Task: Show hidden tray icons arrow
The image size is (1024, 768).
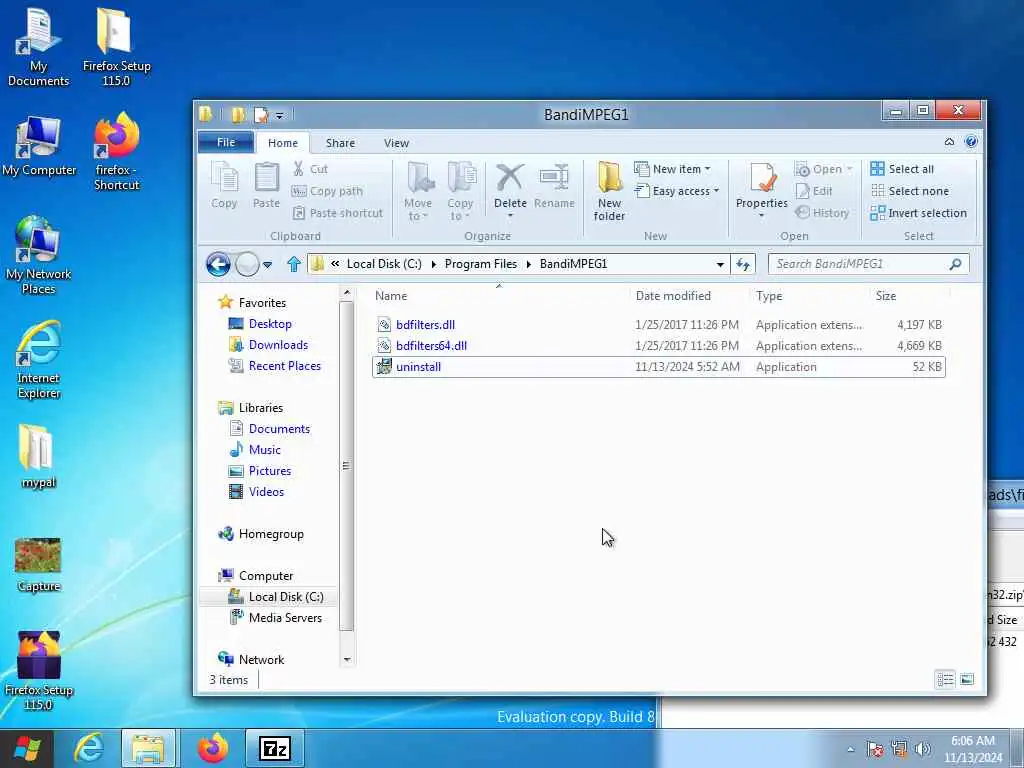Action: click(x=850, y=749)
